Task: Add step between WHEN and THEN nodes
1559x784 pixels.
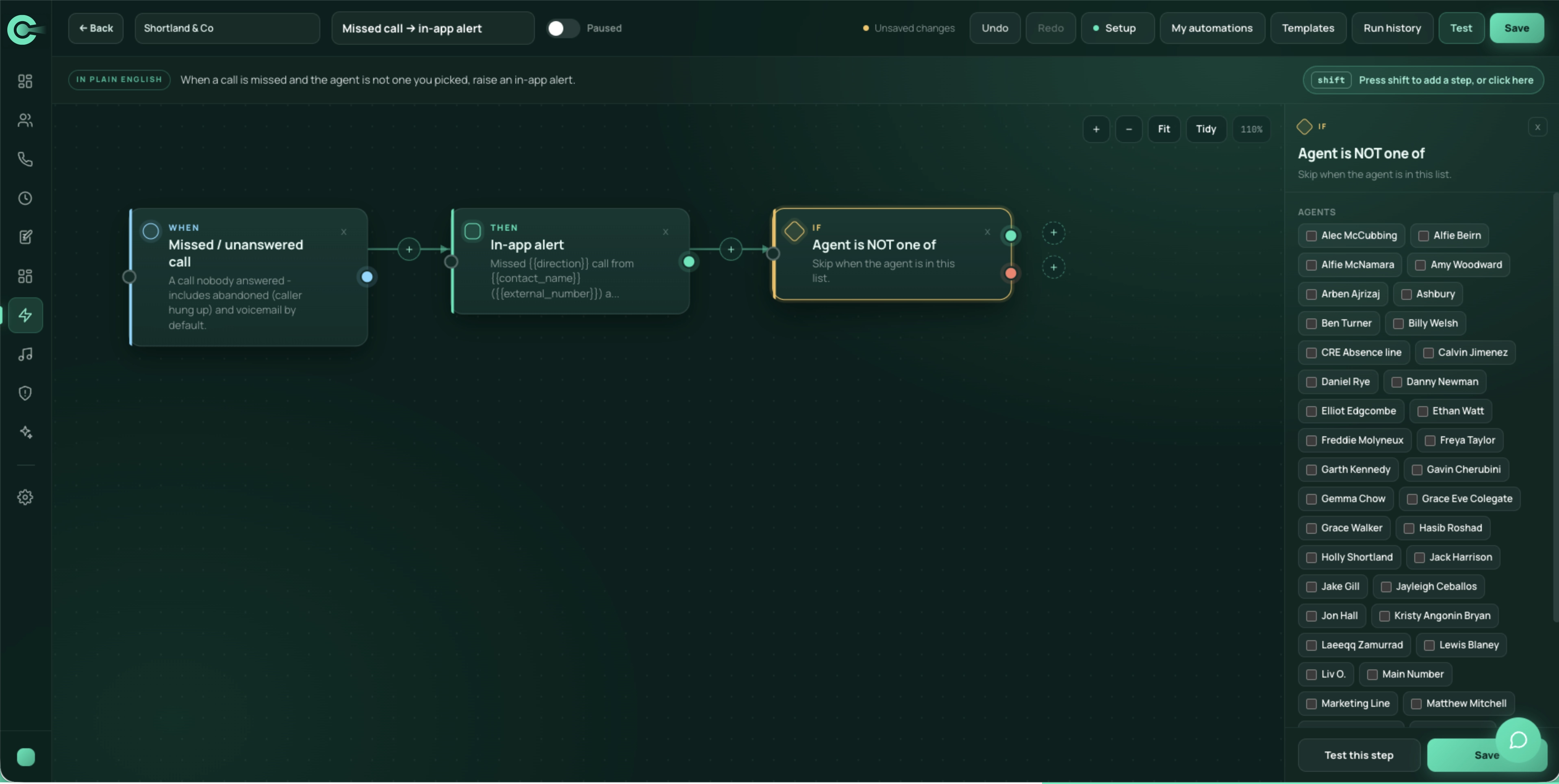Action: pyautogui.click(x=409, y=249)
